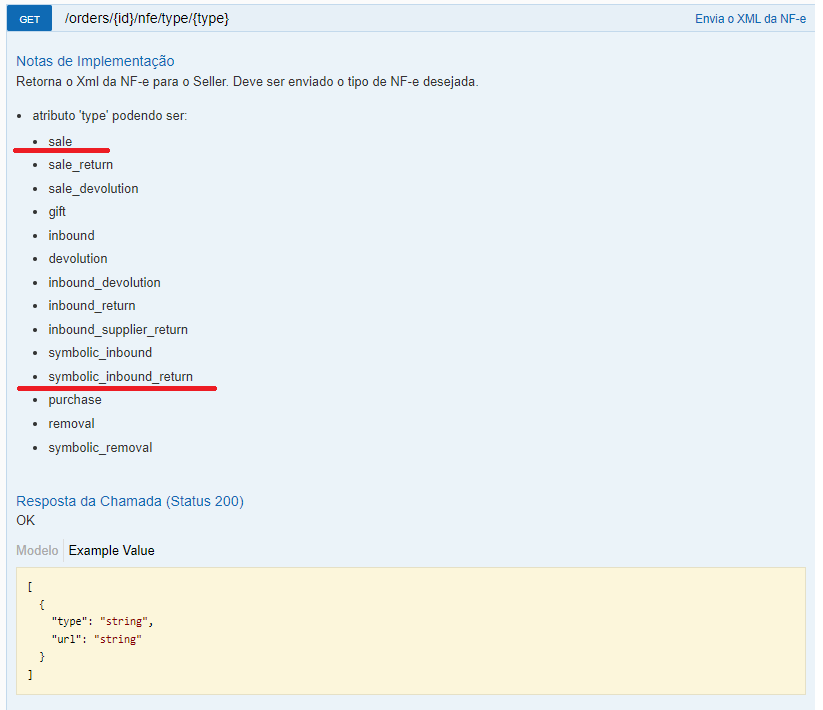
Task: Click the 'sale_devolution' list item
Action: coord(93,189)
